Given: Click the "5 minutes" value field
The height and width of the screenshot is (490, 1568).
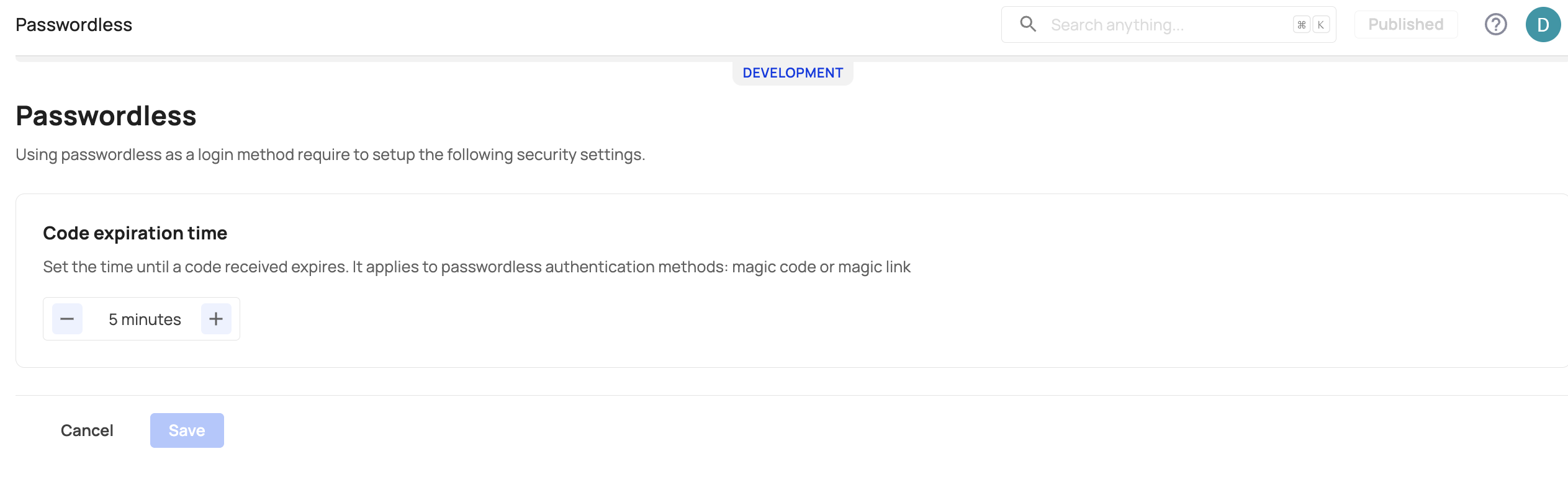Looking at the screenshot, I should coord(145,319).
